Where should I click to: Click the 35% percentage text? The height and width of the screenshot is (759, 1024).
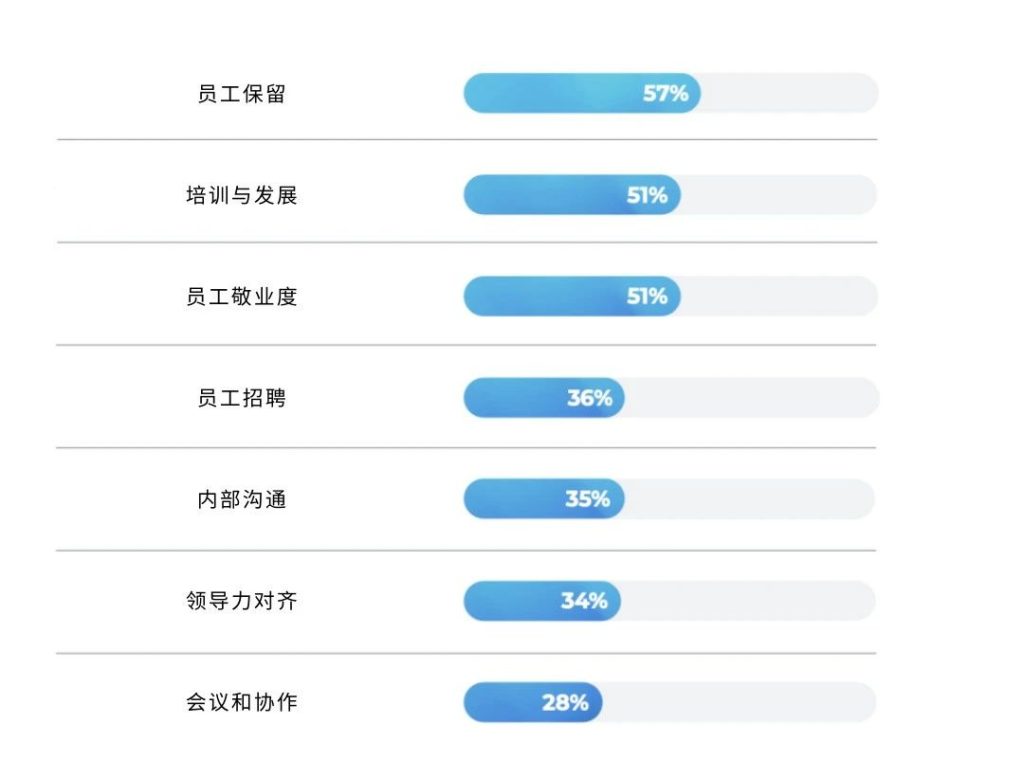[588, 499]
